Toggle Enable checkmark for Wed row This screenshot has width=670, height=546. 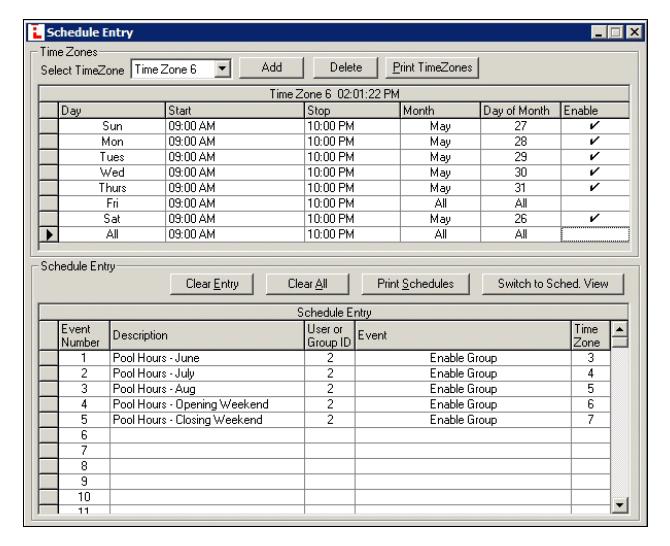pos(595,172)
